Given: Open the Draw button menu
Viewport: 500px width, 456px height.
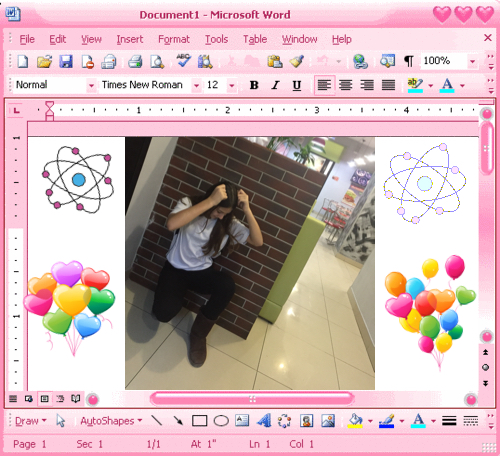Looking at the screenshot, I should click(31, 421).
